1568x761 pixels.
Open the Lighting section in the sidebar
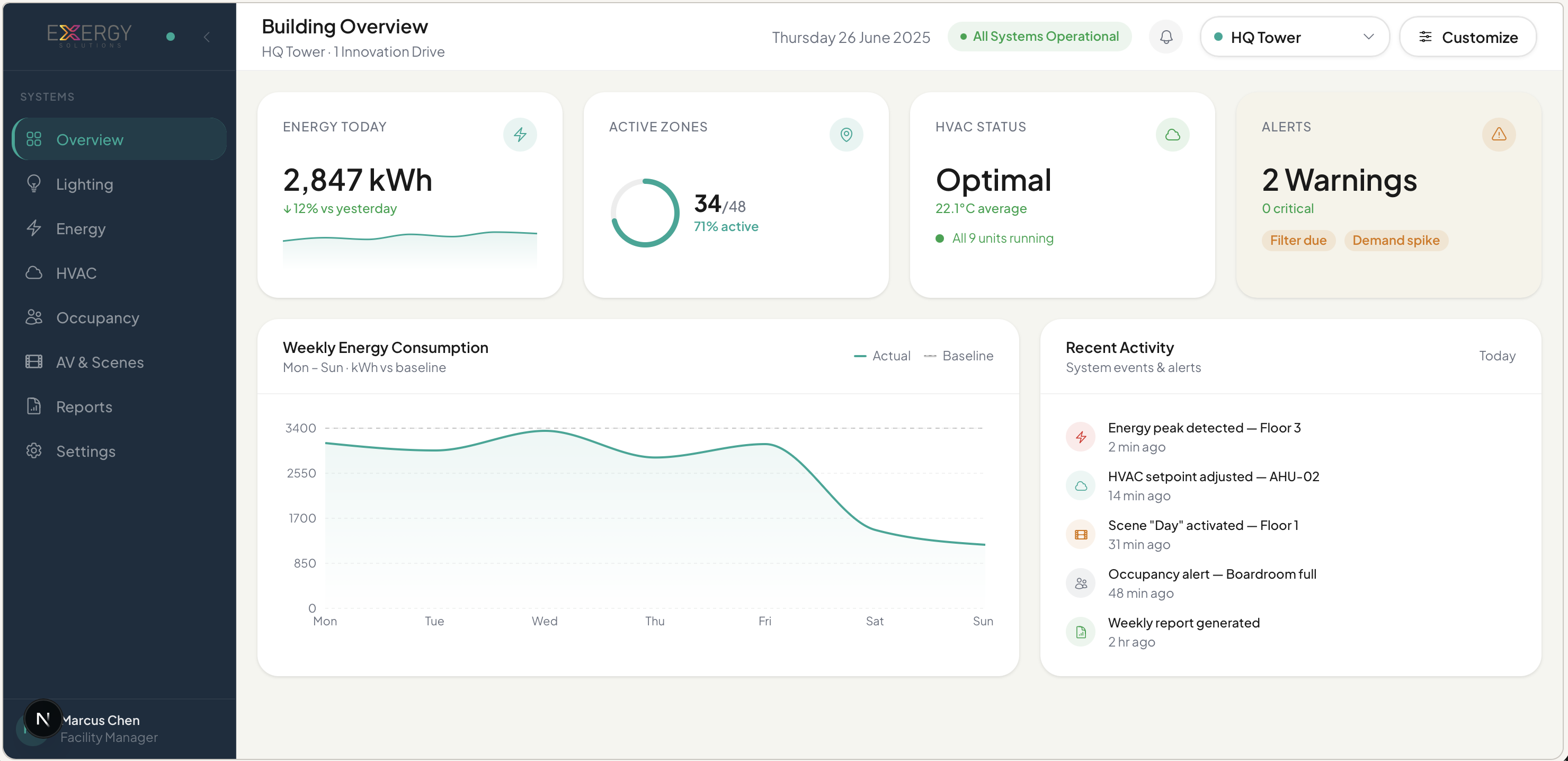point(119,184)
